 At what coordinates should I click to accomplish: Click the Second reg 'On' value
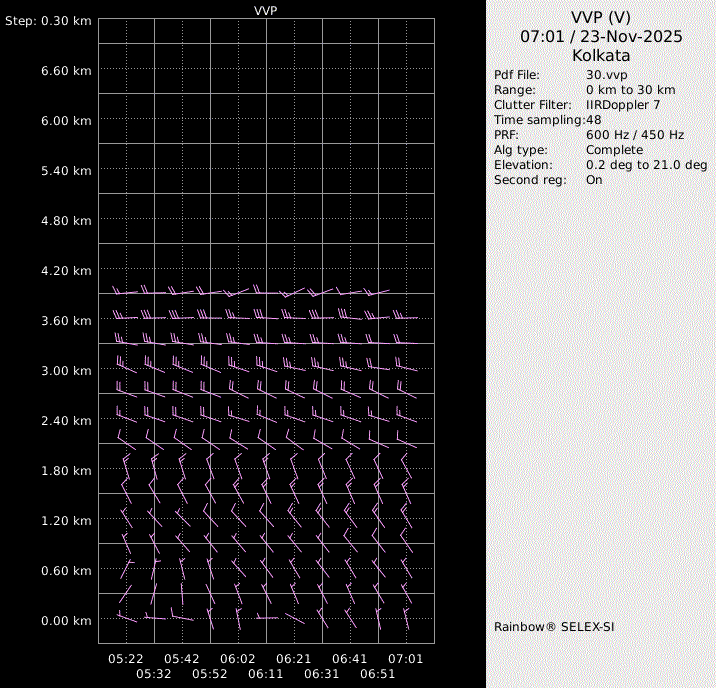(594, 180)
